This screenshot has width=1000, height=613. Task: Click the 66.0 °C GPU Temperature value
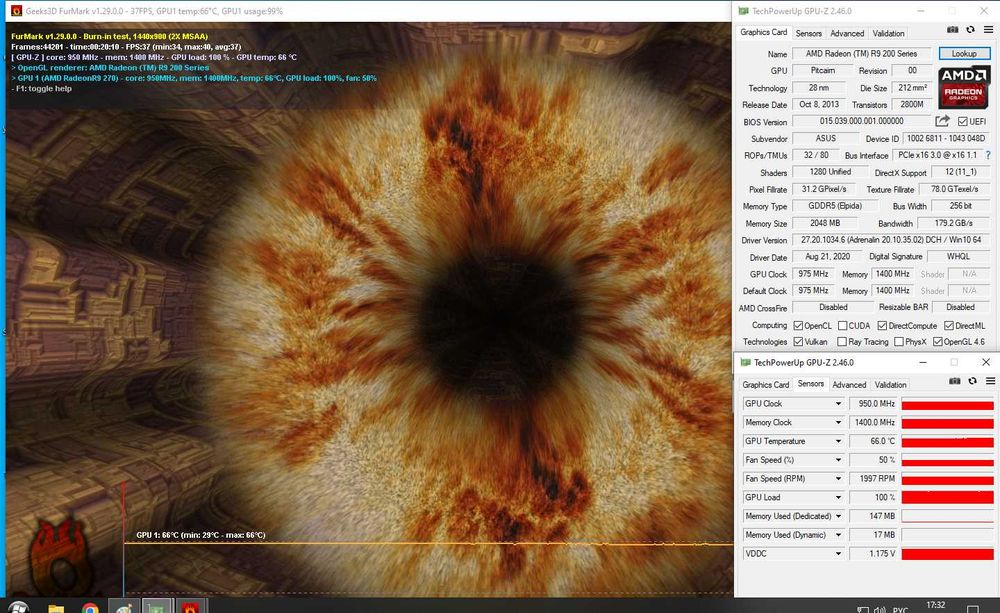tap(873, 441)
